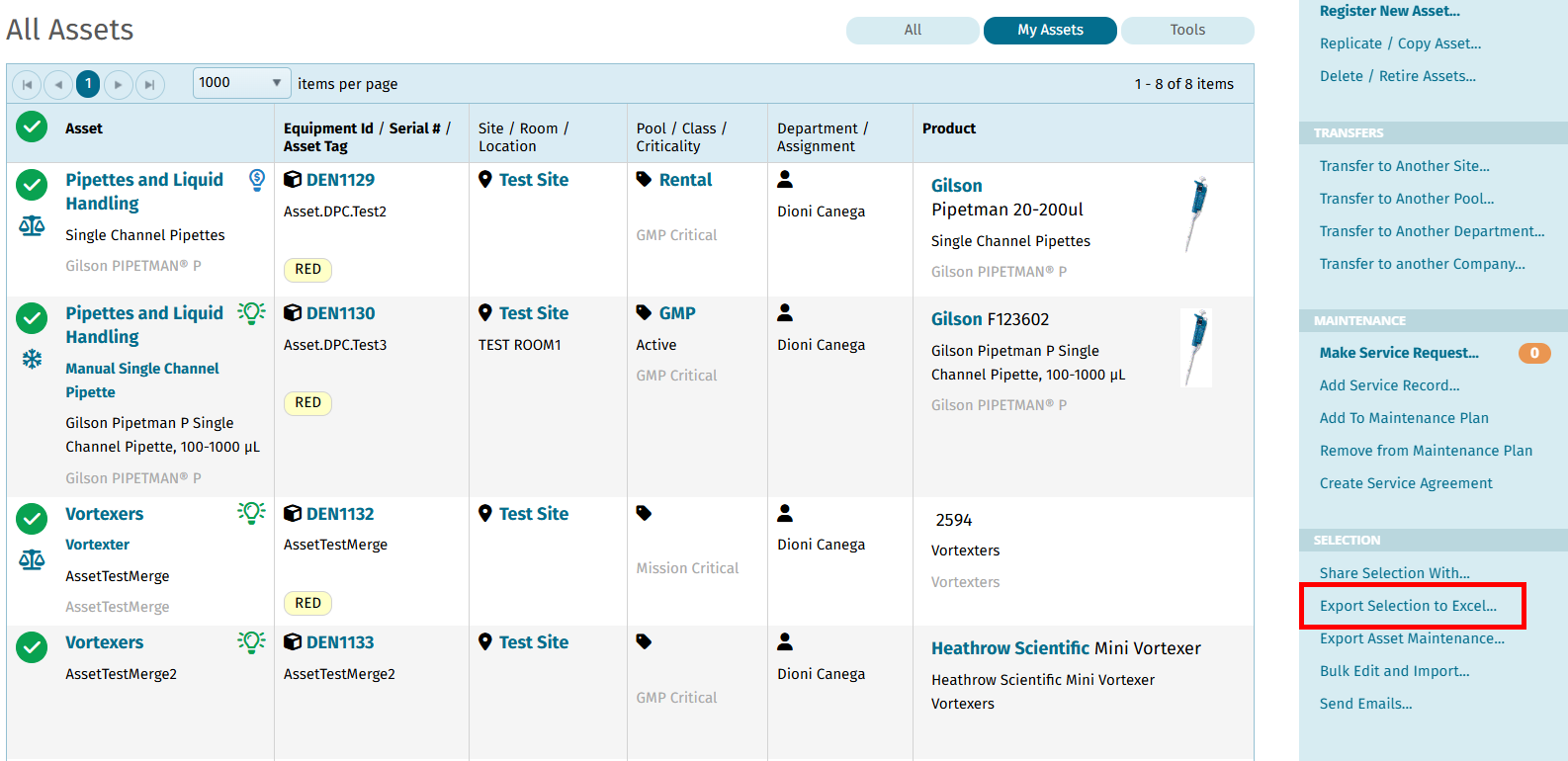Uncheck the DEN1129 asset row checkmark
Image resolution: width=1568 pixels, height=761 pixels.
[x=32, y=184]
